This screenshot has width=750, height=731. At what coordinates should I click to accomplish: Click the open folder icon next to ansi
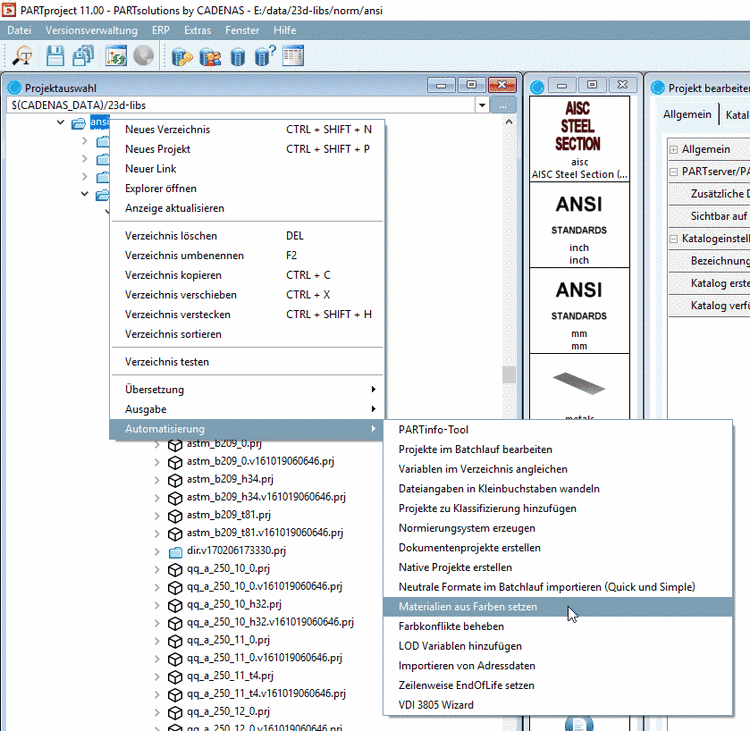tap(78, 124)
